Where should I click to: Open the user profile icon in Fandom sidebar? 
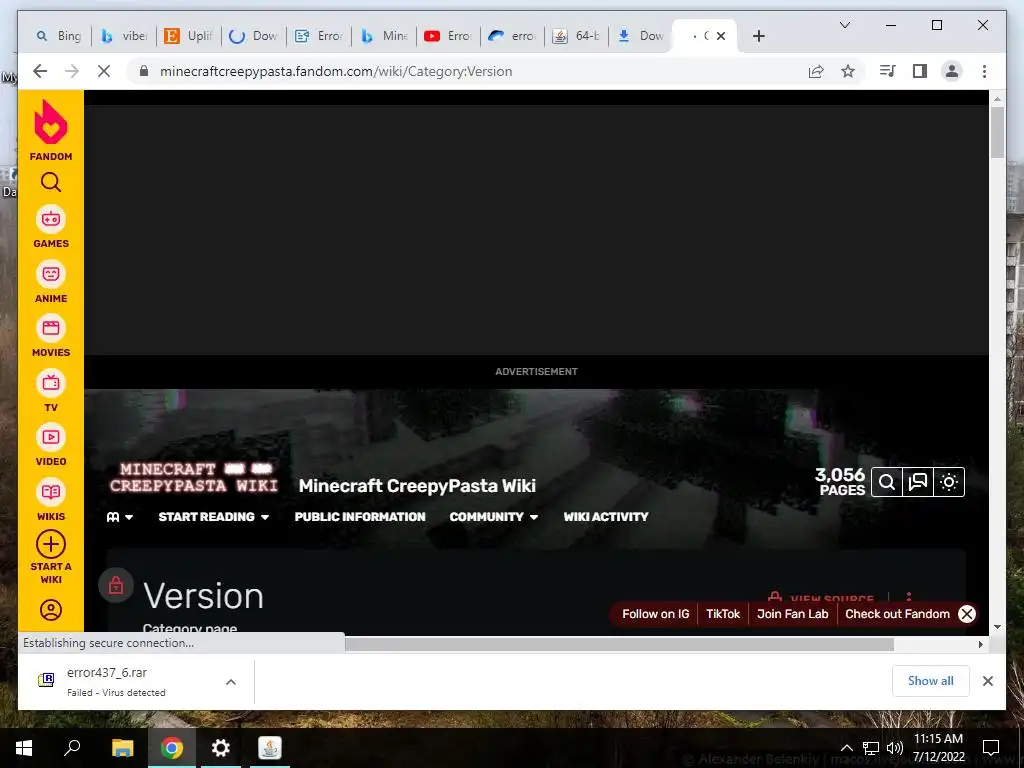(x=51, y=610)
